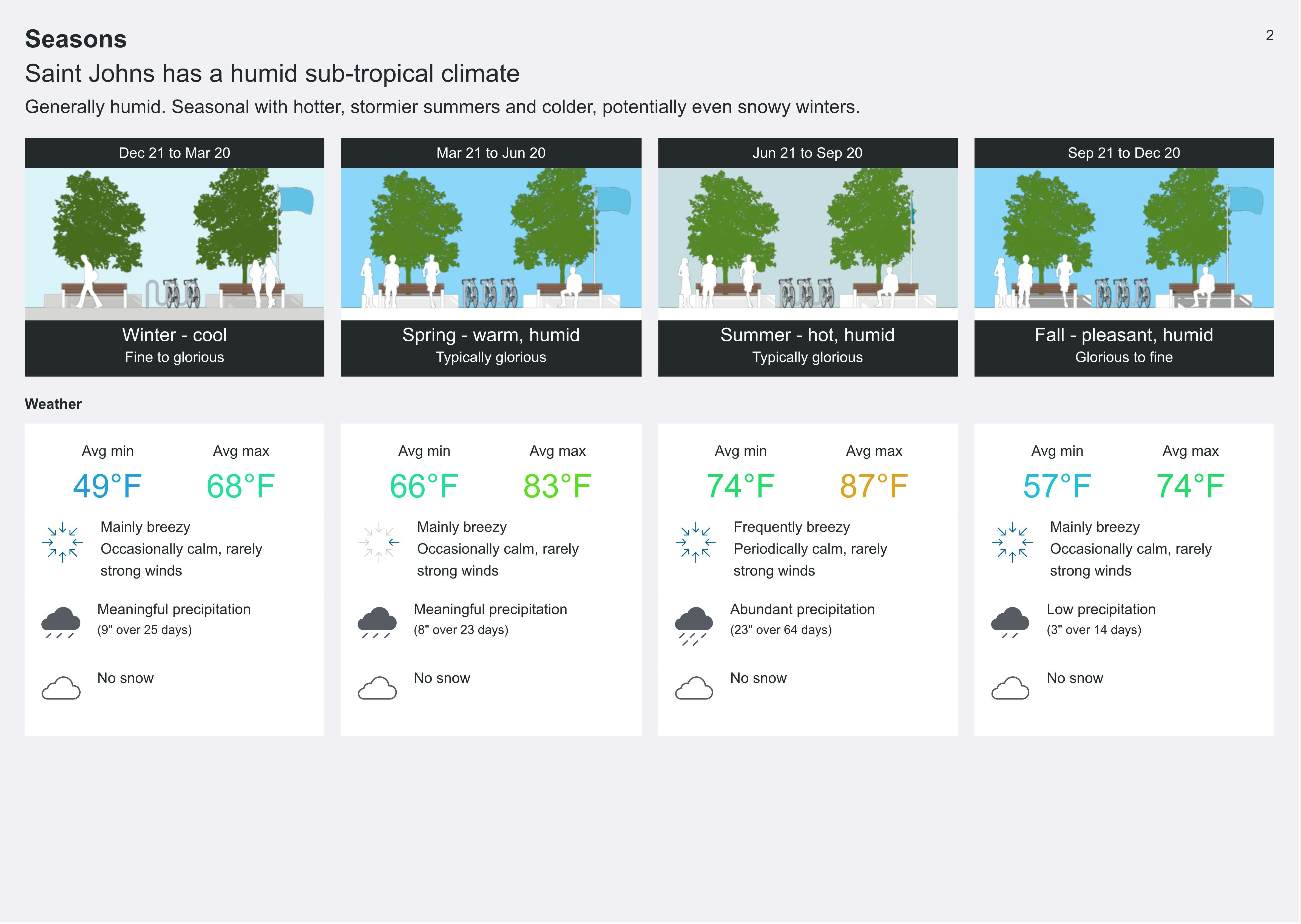The height and width of the screenshot is (924, 1301).
Task: Click the Fall wind direction icon
Action: (x=1012, y=542)
